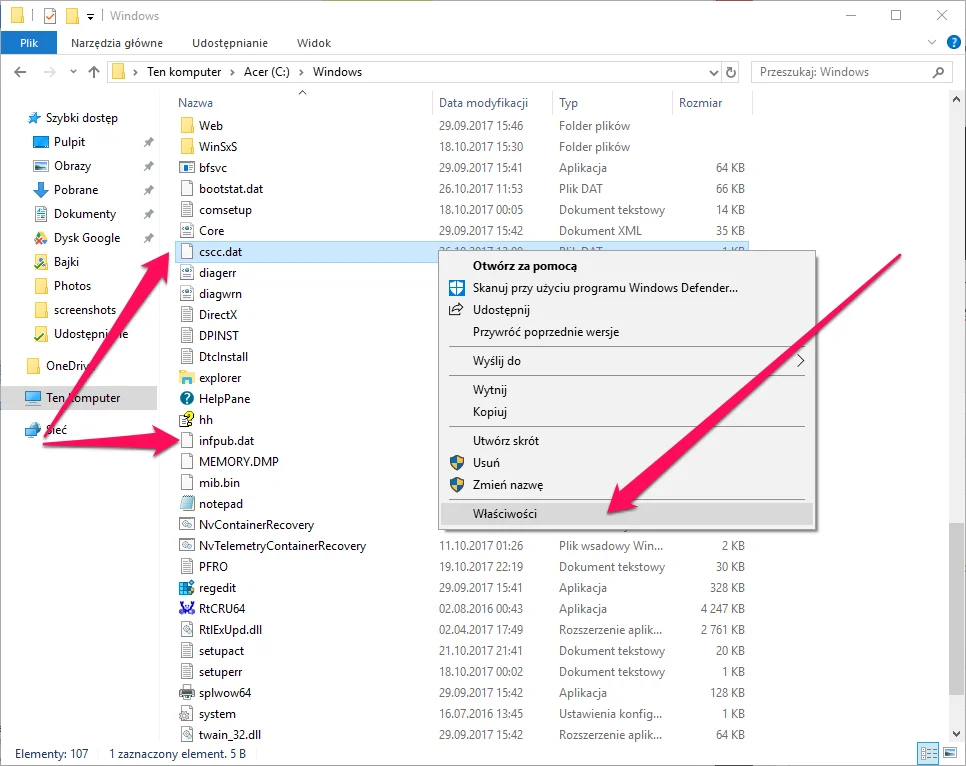Click the Pobrane download arrow icon
Screen dimensions: 966x766
point(41,190)
